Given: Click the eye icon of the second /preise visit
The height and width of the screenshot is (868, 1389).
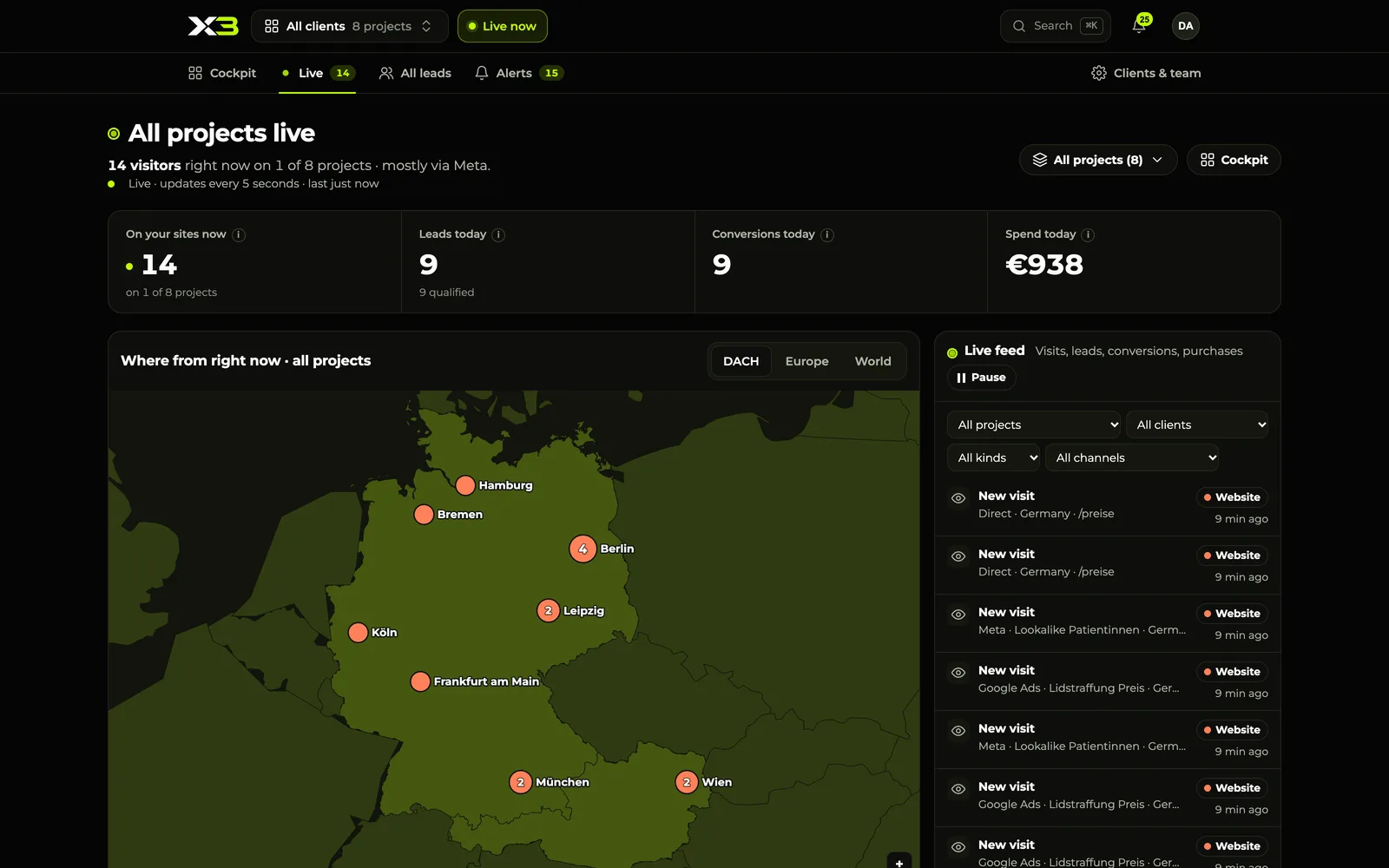Looking at the screenshot, I should (x=958, y=556).
